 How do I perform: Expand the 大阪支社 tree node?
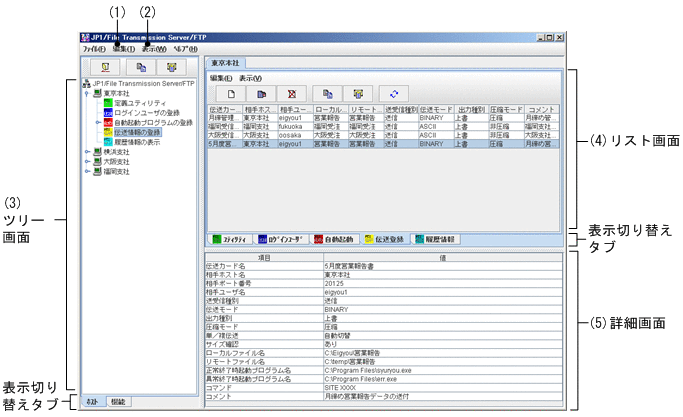pos(87,162)
